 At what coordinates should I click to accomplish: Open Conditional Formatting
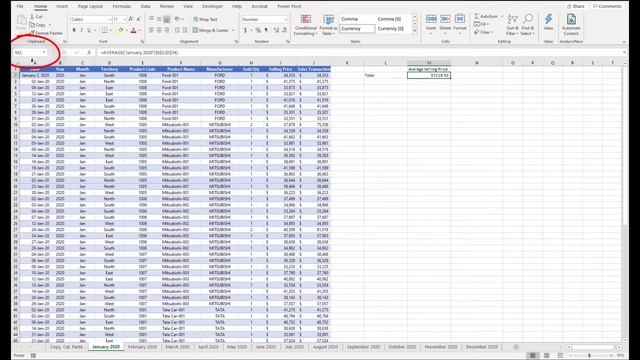point(306,24)
